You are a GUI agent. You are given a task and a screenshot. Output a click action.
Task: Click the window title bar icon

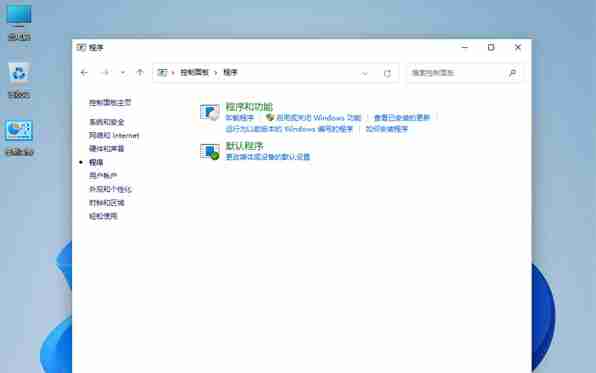tap(81, 47)
